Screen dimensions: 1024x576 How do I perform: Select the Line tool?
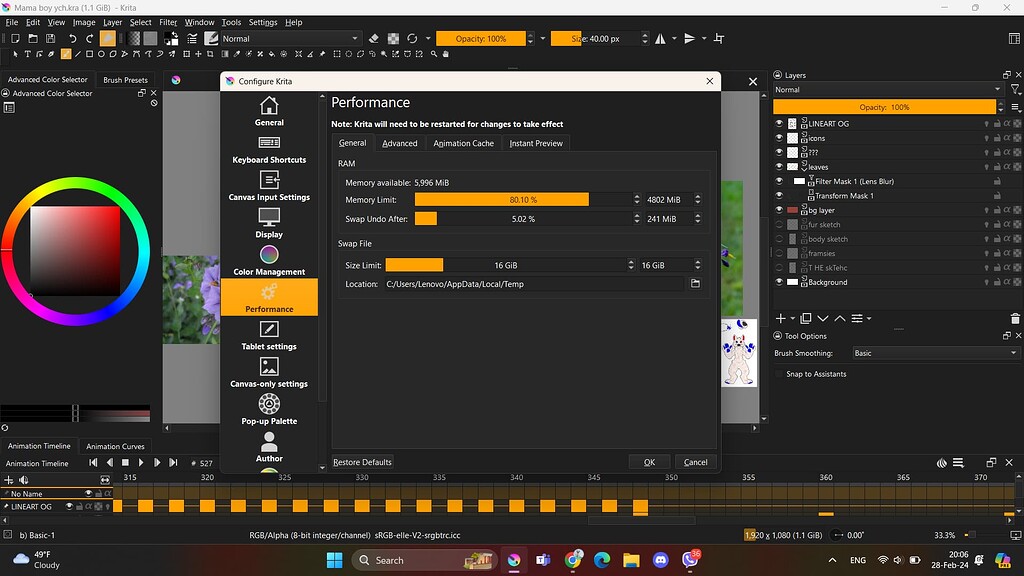click(x=78, y=54)
